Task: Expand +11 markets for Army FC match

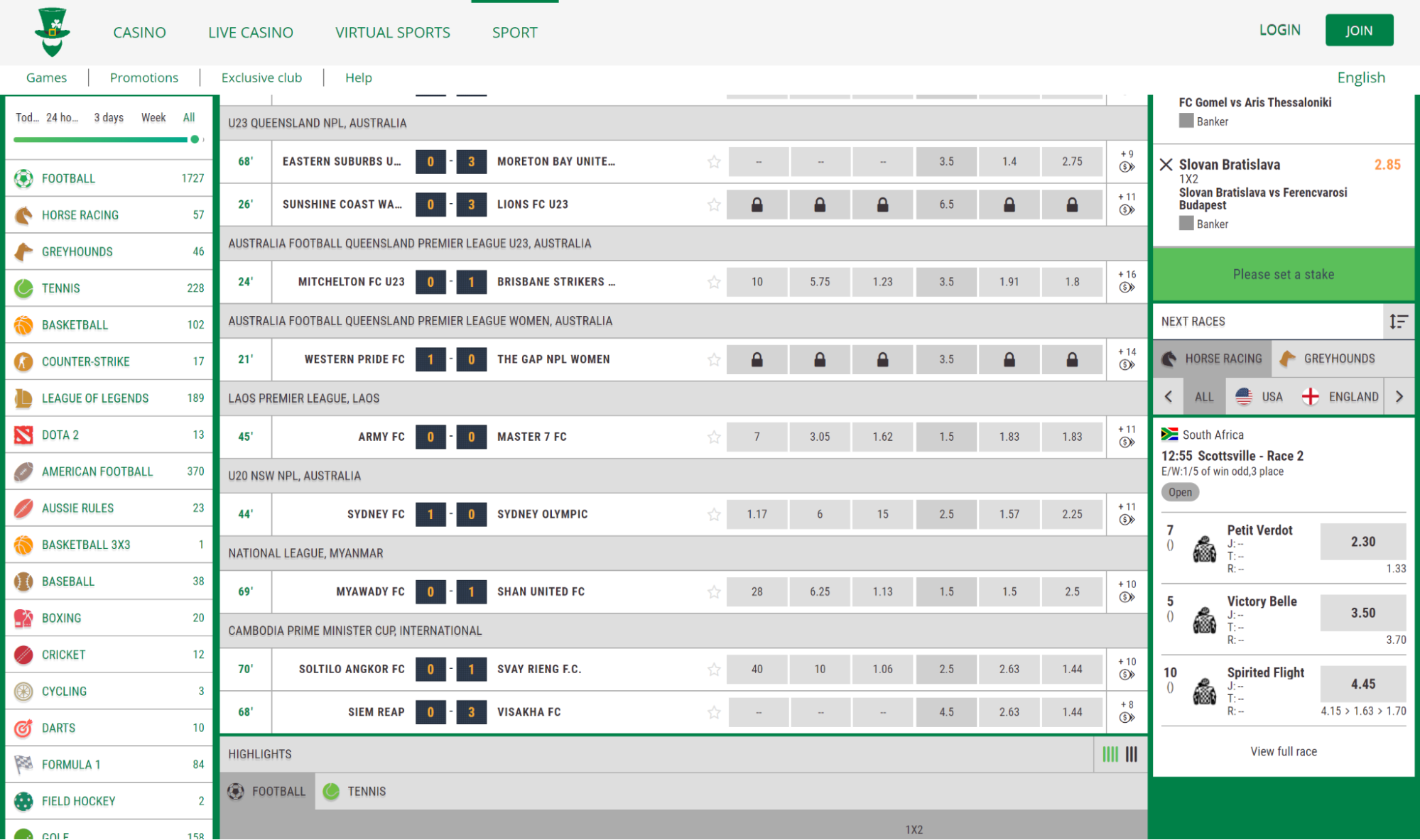Action: pyautogui.click(x=1127, y=436)
